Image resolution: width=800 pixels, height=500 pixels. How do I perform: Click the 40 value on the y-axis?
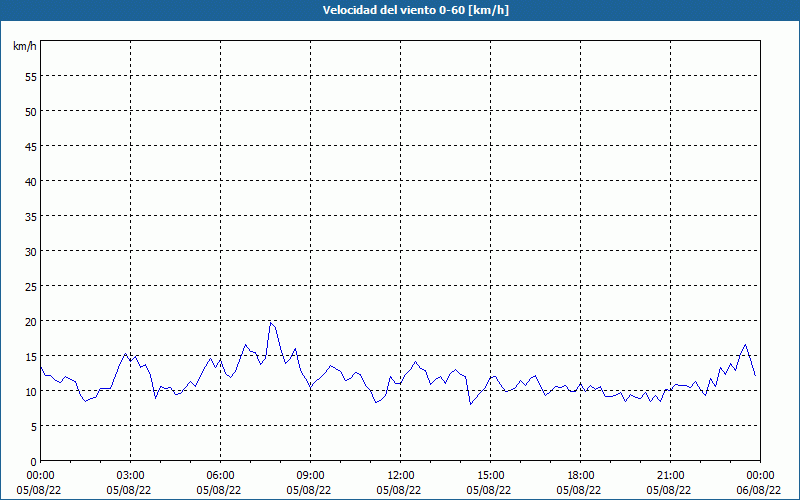(31, 182)
